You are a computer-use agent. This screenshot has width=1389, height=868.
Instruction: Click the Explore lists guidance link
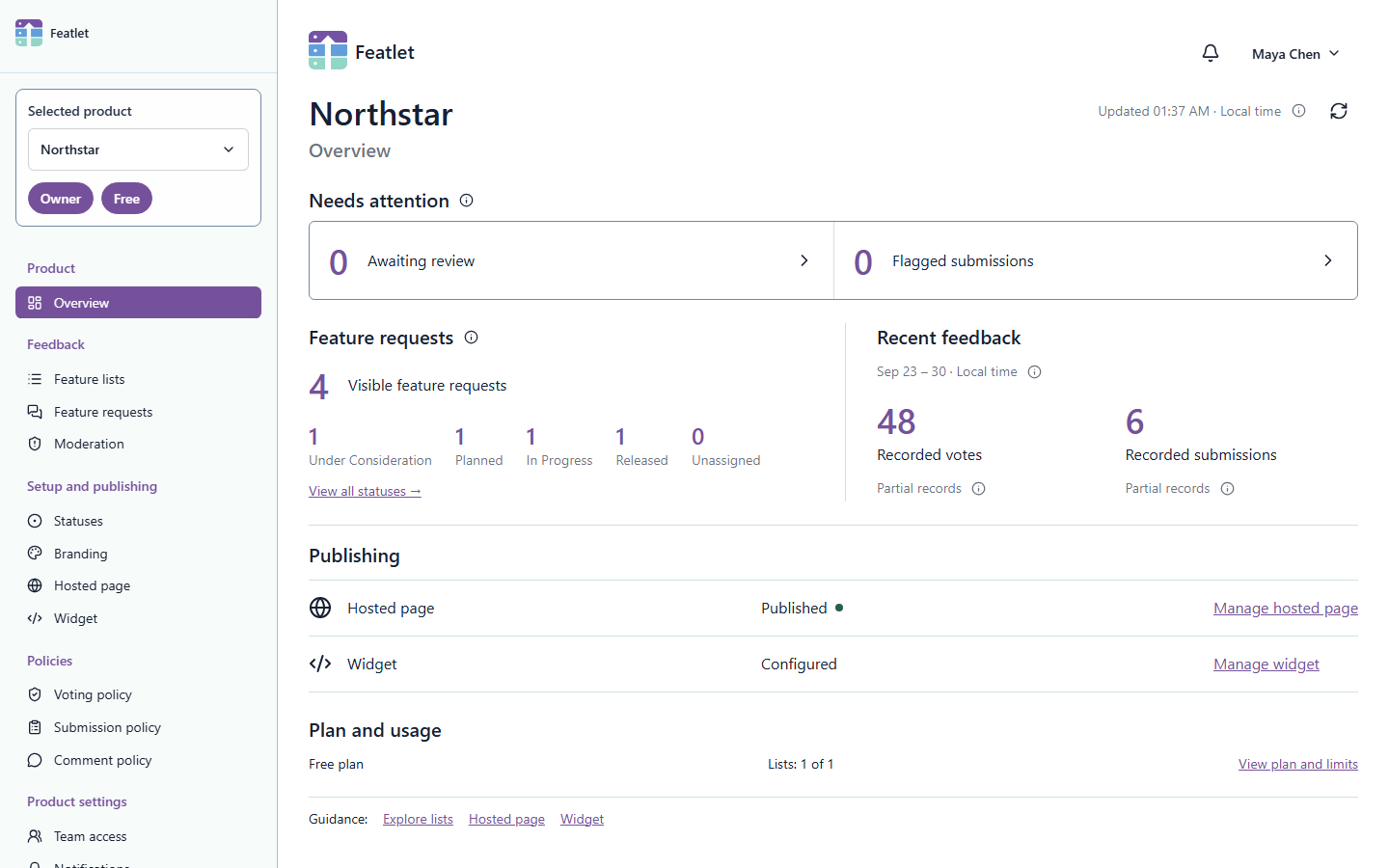point(418,819)
